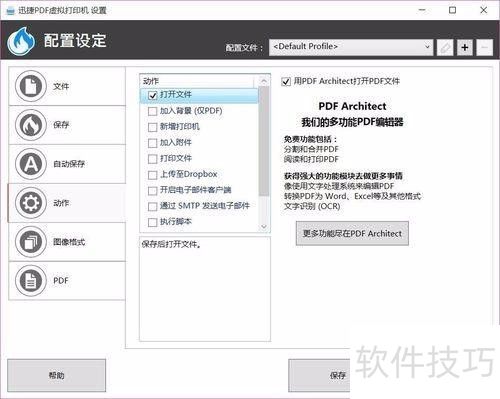Click the action list vertical scrollbar thumb
500x399 pixels.
[264, 141]
